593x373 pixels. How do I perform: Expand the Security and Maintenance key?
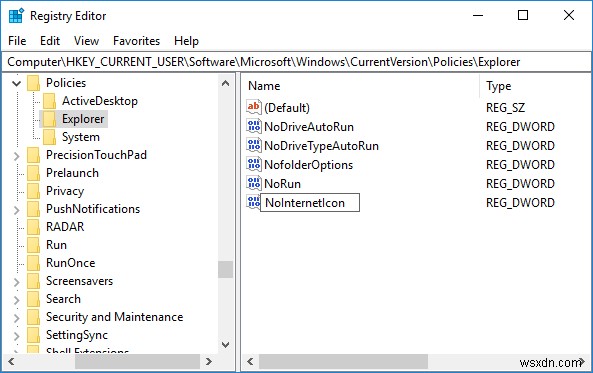tap(16, 318)
